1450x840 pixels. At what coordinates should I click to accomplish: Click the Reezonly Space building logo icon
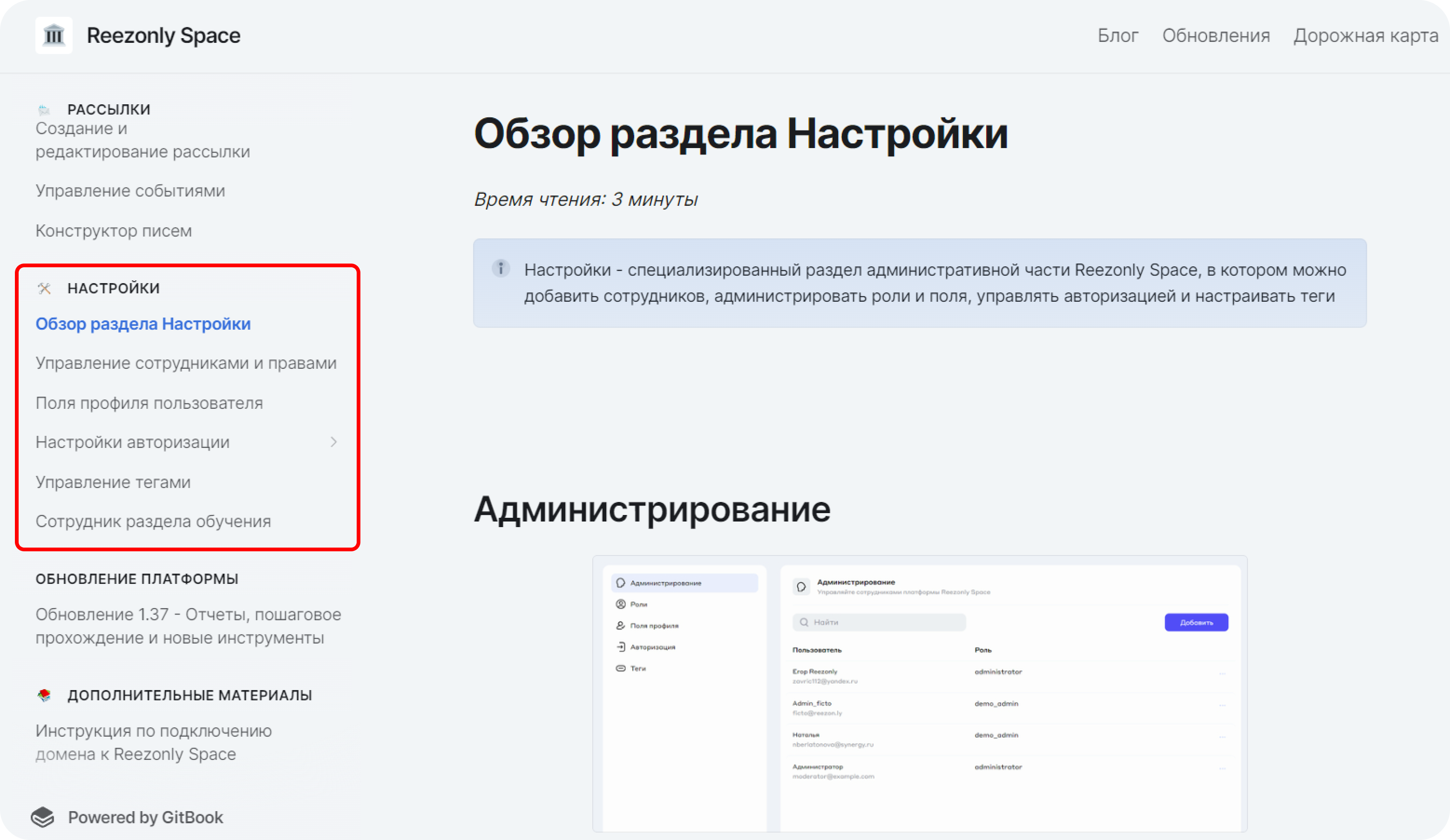pos(54,35)
